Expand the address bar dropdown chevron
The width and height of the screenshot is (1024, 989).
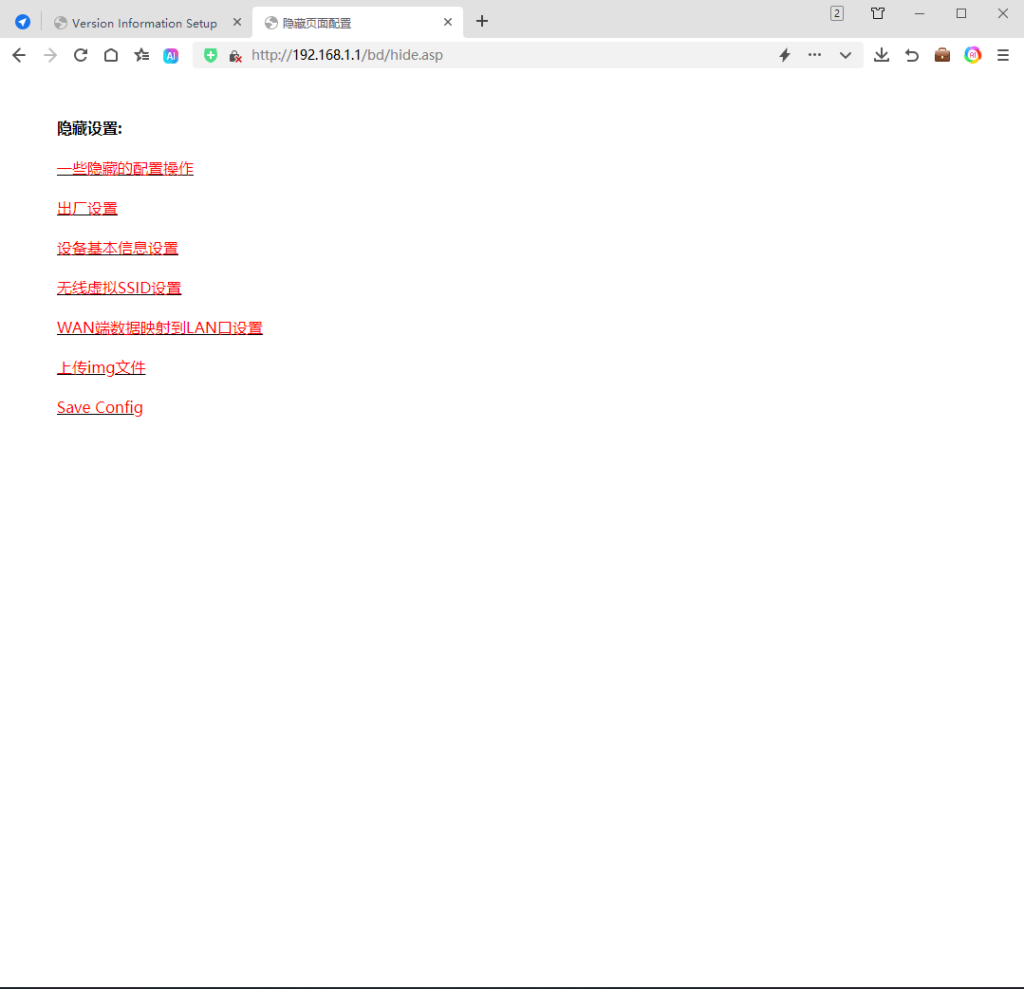pos(845,55)
